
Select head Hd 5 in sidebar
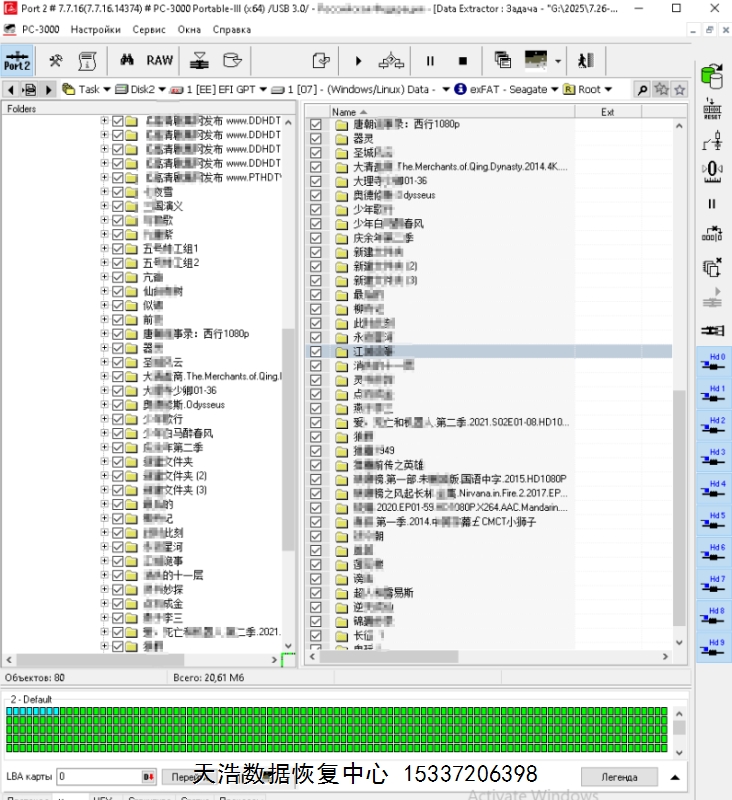(x=712, y=521)
